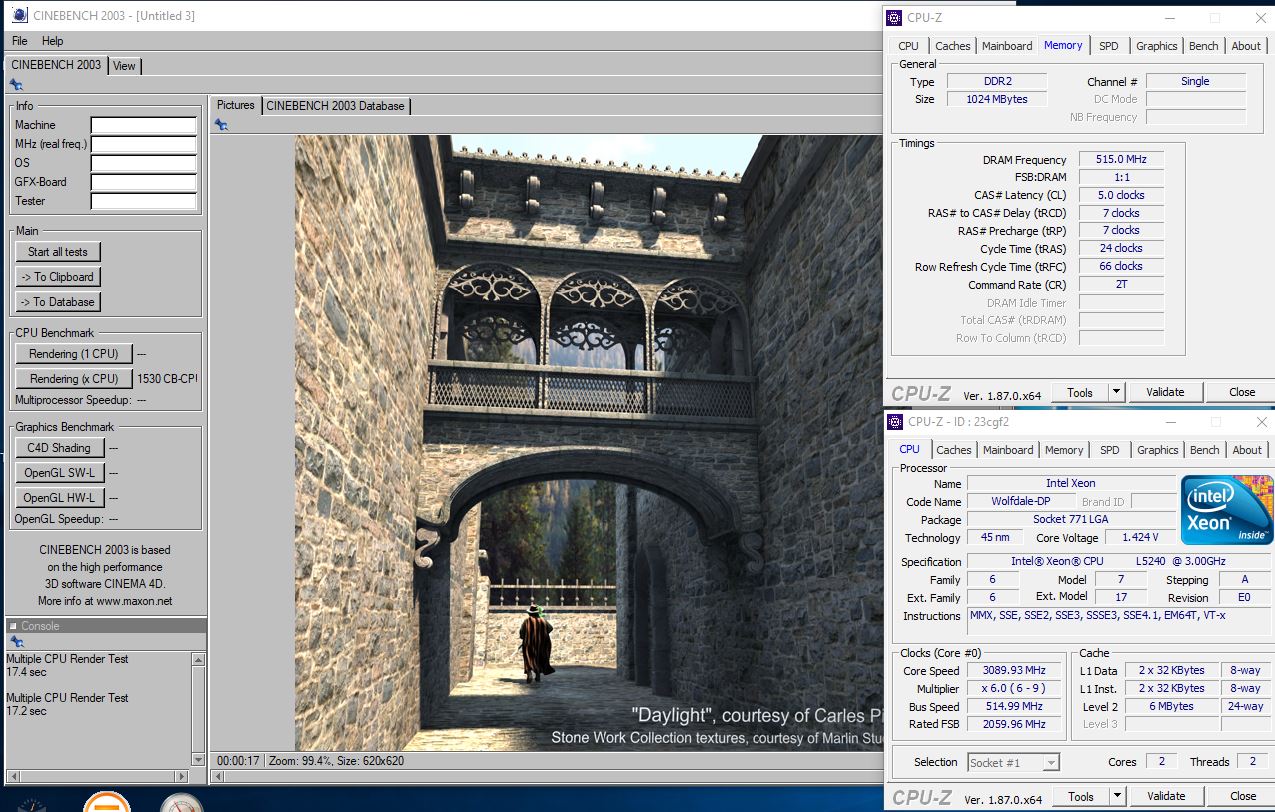Click the title bar icon of the Memory CPU-Z window

tap(895, 17)
